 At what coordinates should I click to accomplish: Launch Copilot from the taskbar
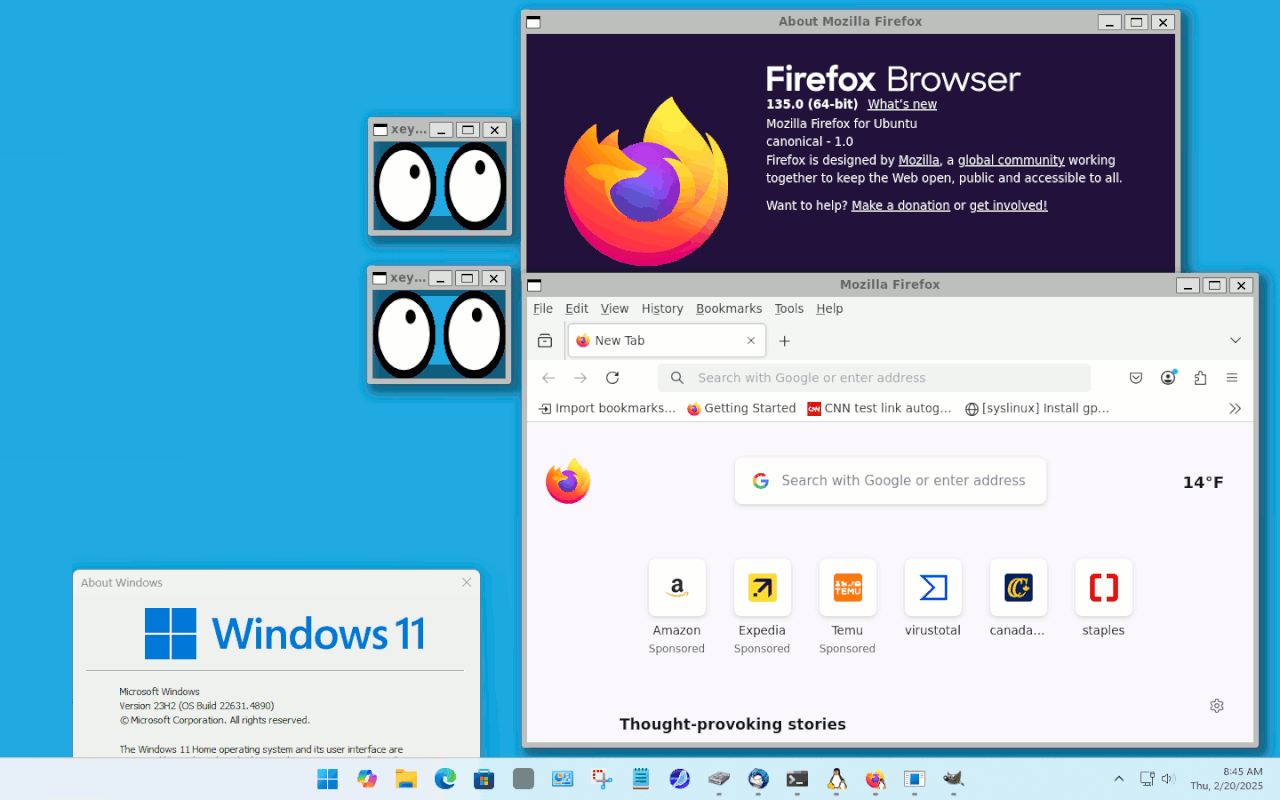pos(367,778)
